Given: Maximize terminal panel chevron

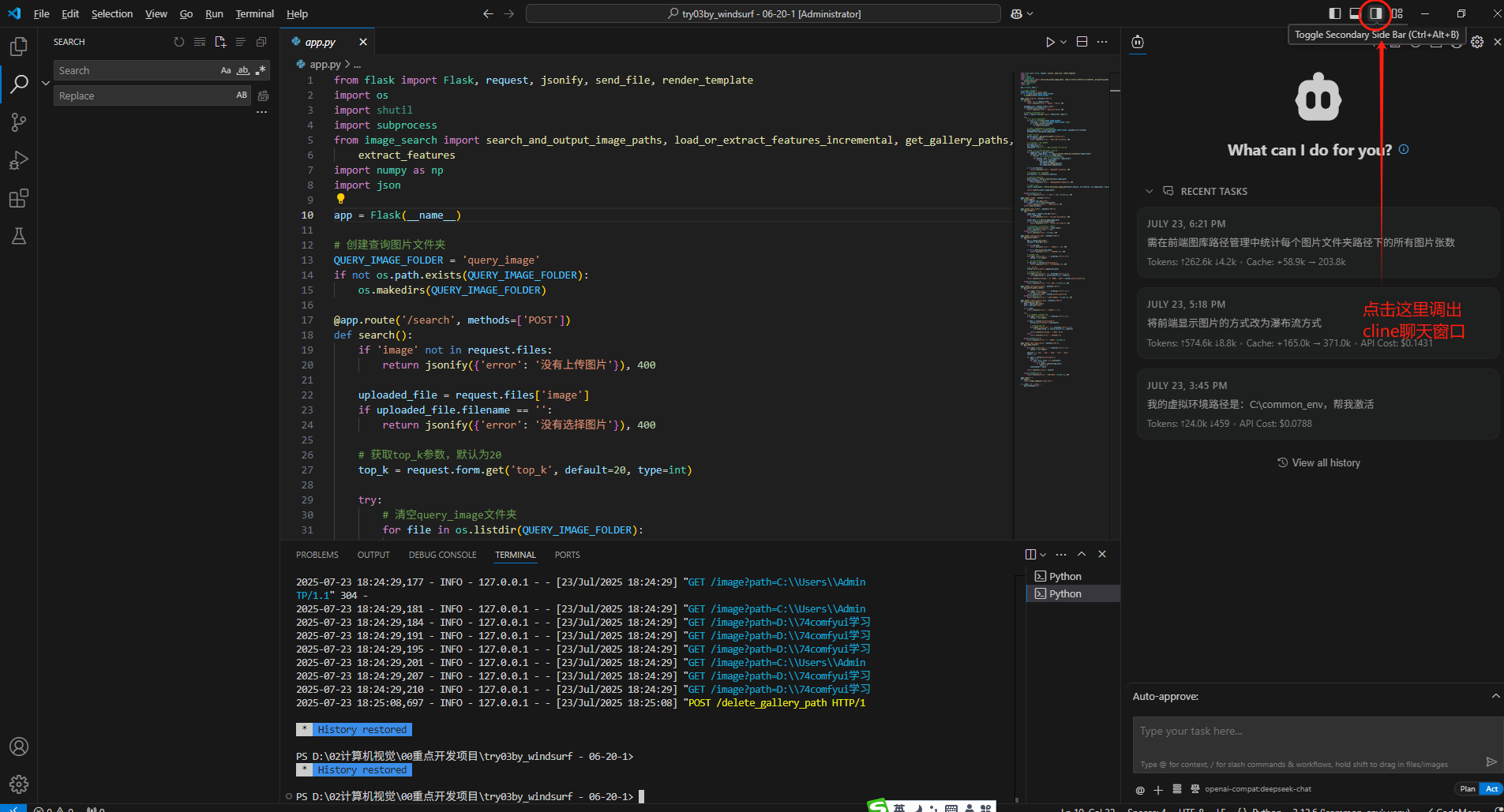Looking at the screenshot, I should click(1082, 554).
